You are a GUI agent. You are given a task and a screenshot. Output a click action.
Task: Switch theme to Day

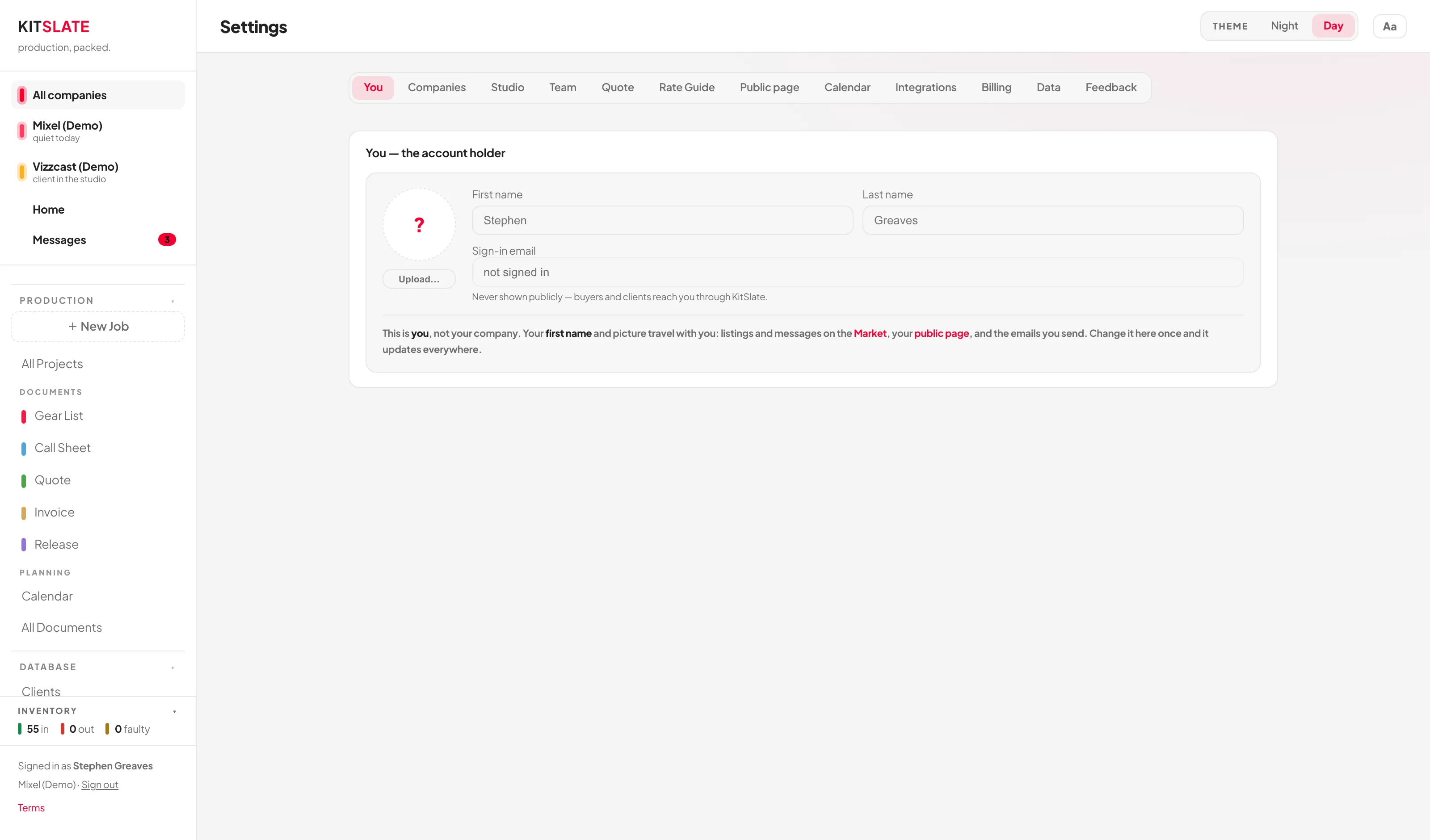tap(1333, 25)
